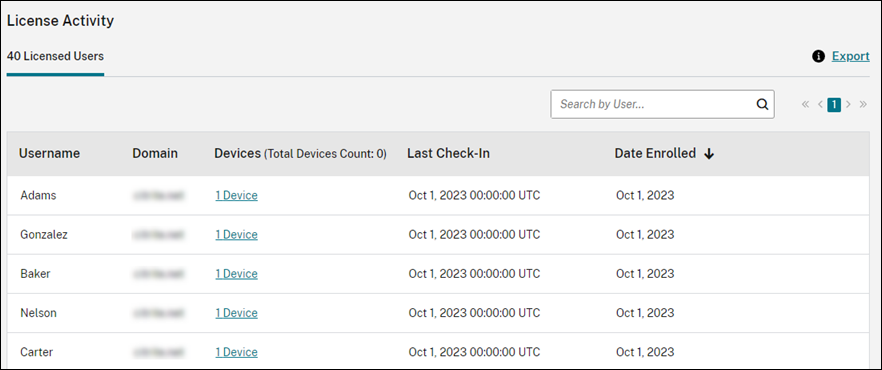The width and height of the screenshot is (882, 370).
Task: Go to first page double-arrow
Action: click(x=806, y=105)
